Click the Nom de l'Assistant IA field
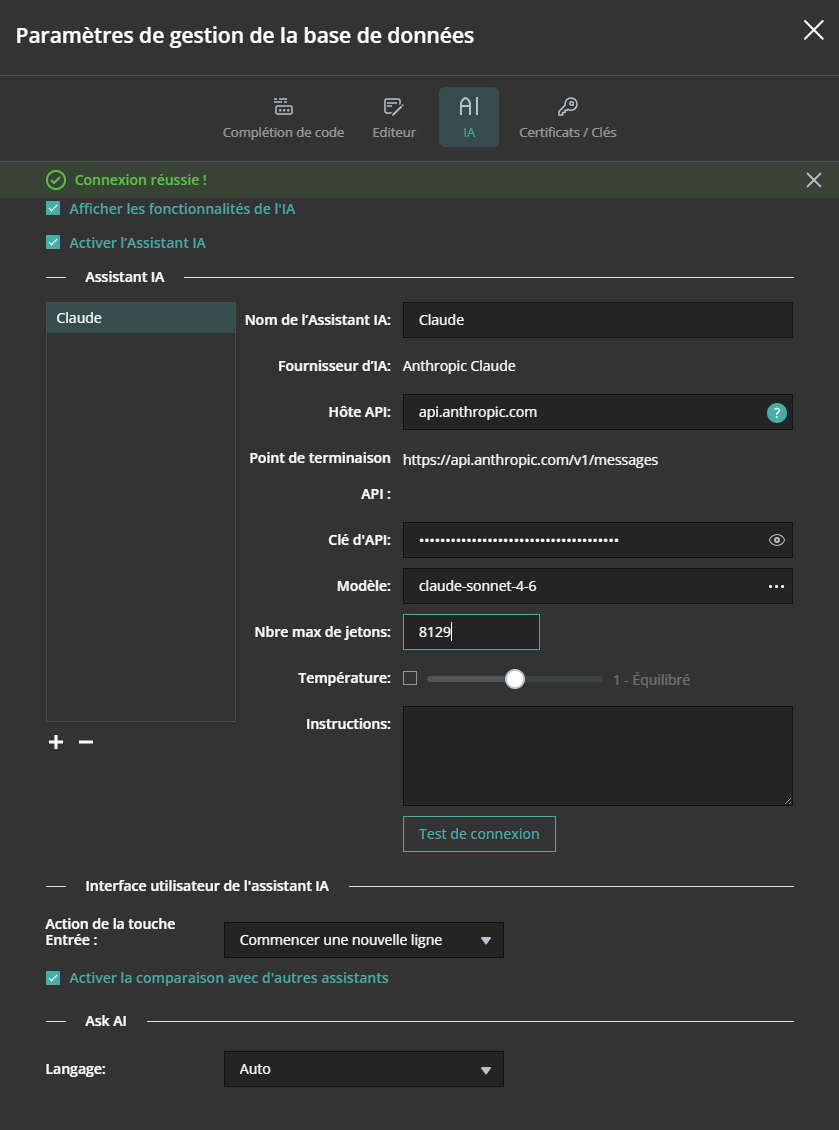The width and height of the screenshot is (839, 1130). tap(598, 320)
